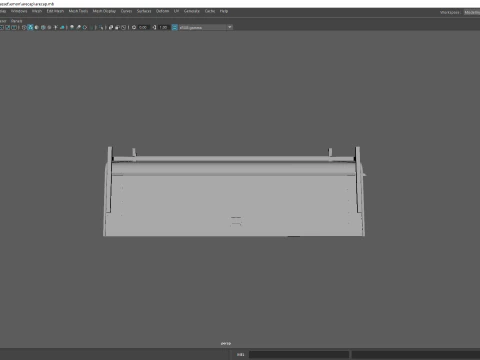Open the Cache menu
The image size is (480, 360).
[x=210, y=11]
